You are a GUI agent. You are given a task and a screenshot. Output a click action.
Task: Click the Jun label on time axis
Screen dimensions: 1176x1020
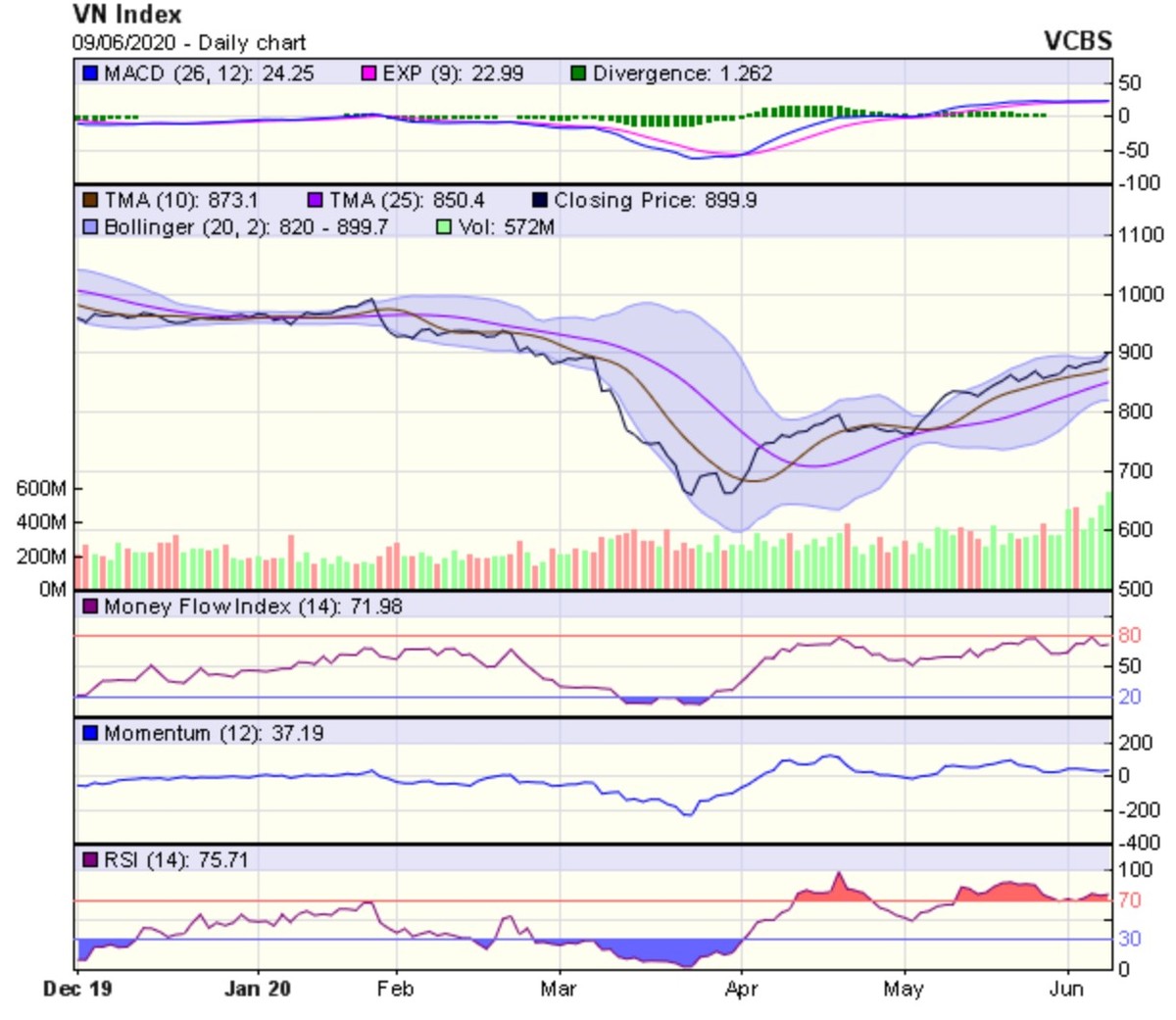click(1066, 989)
